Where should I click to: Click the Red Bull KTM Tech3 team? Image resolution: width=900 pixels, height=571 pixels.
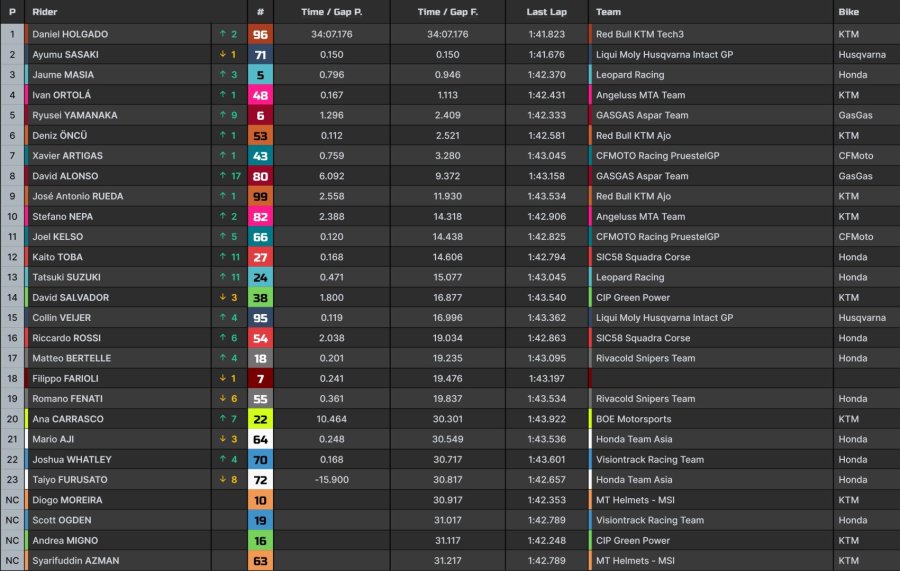pyautogui.click(x=639, y=34)
